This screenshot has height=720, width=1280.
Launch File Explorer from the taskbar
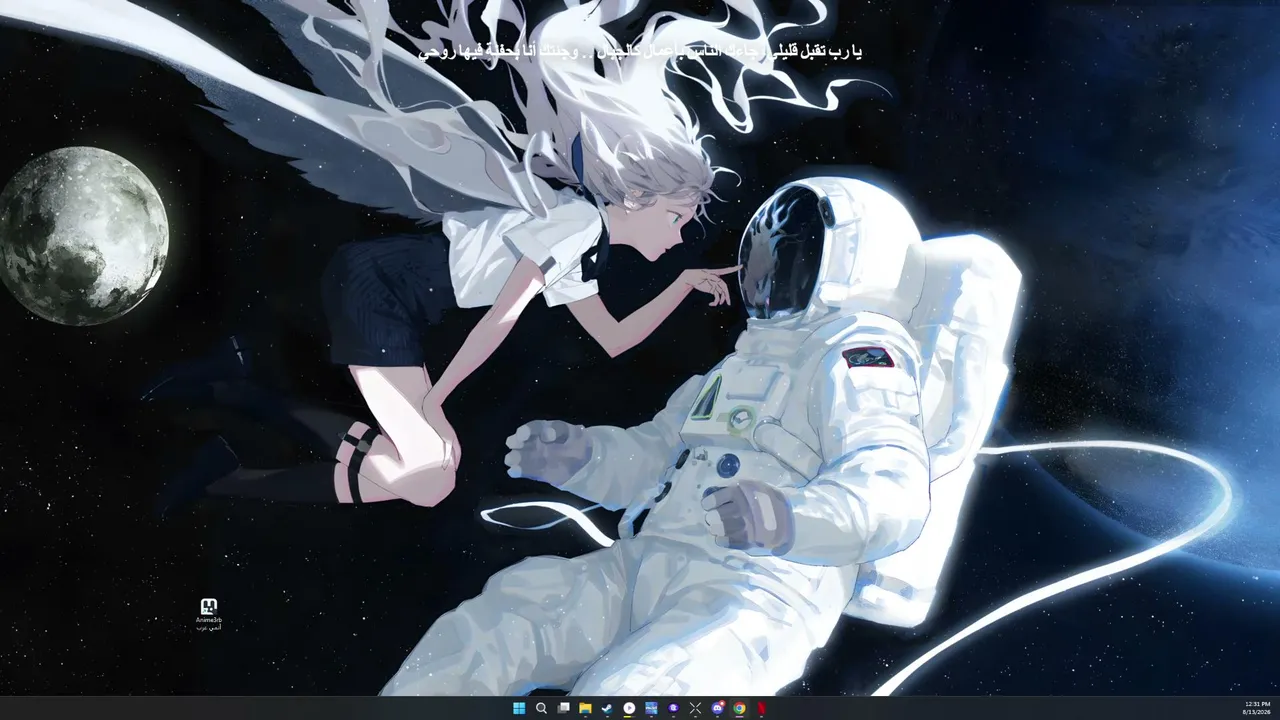tap(585, 708)
